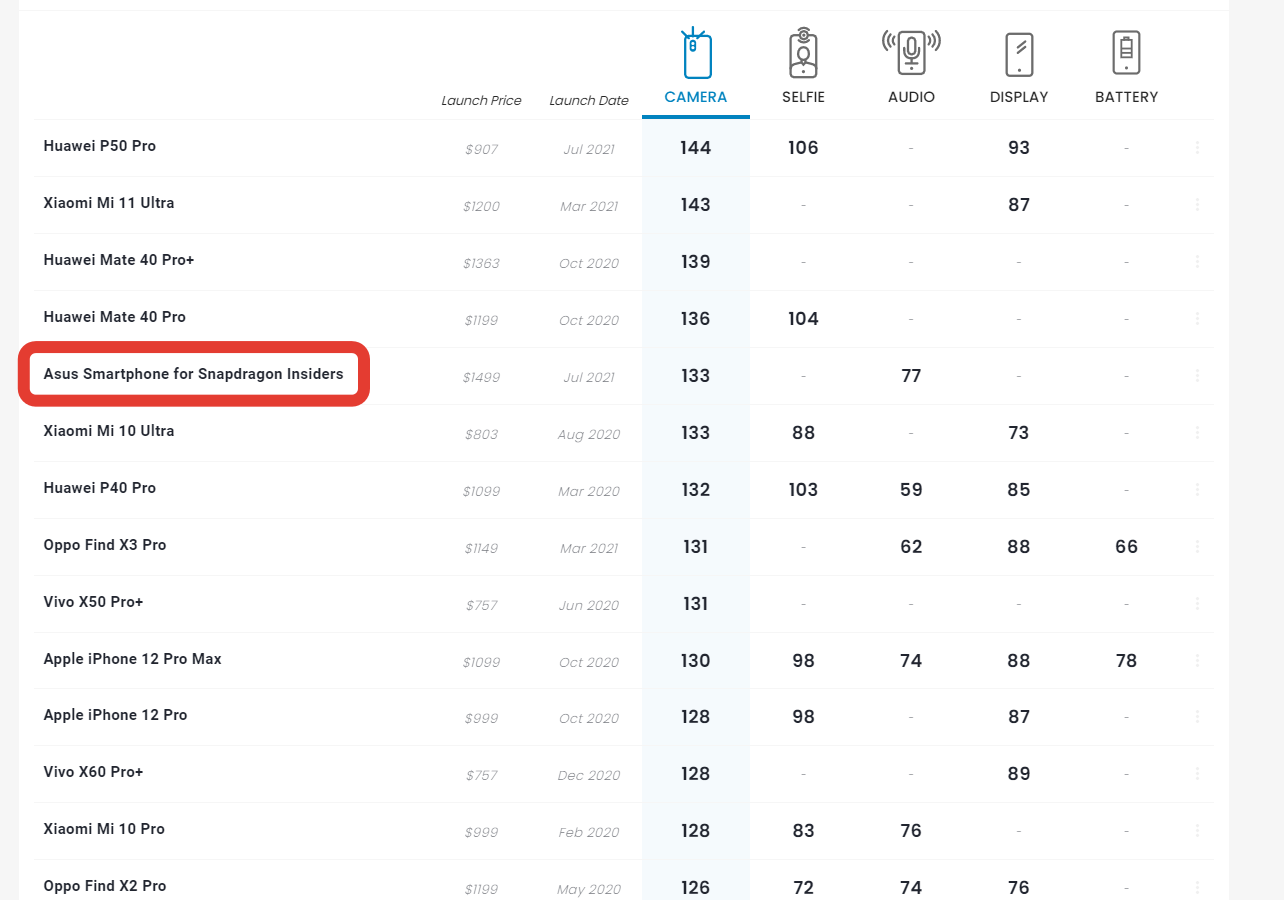Open the Huawei Mate 40 Pro link with camera score 136
Viewport: 1284px width, 900px height.
tap(115, 317)
